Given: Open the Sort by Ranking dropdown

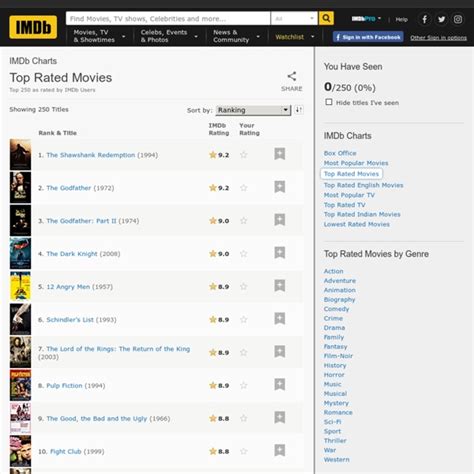Looking at the screenshot, I should pyautogui.click(x=253, y=110).
